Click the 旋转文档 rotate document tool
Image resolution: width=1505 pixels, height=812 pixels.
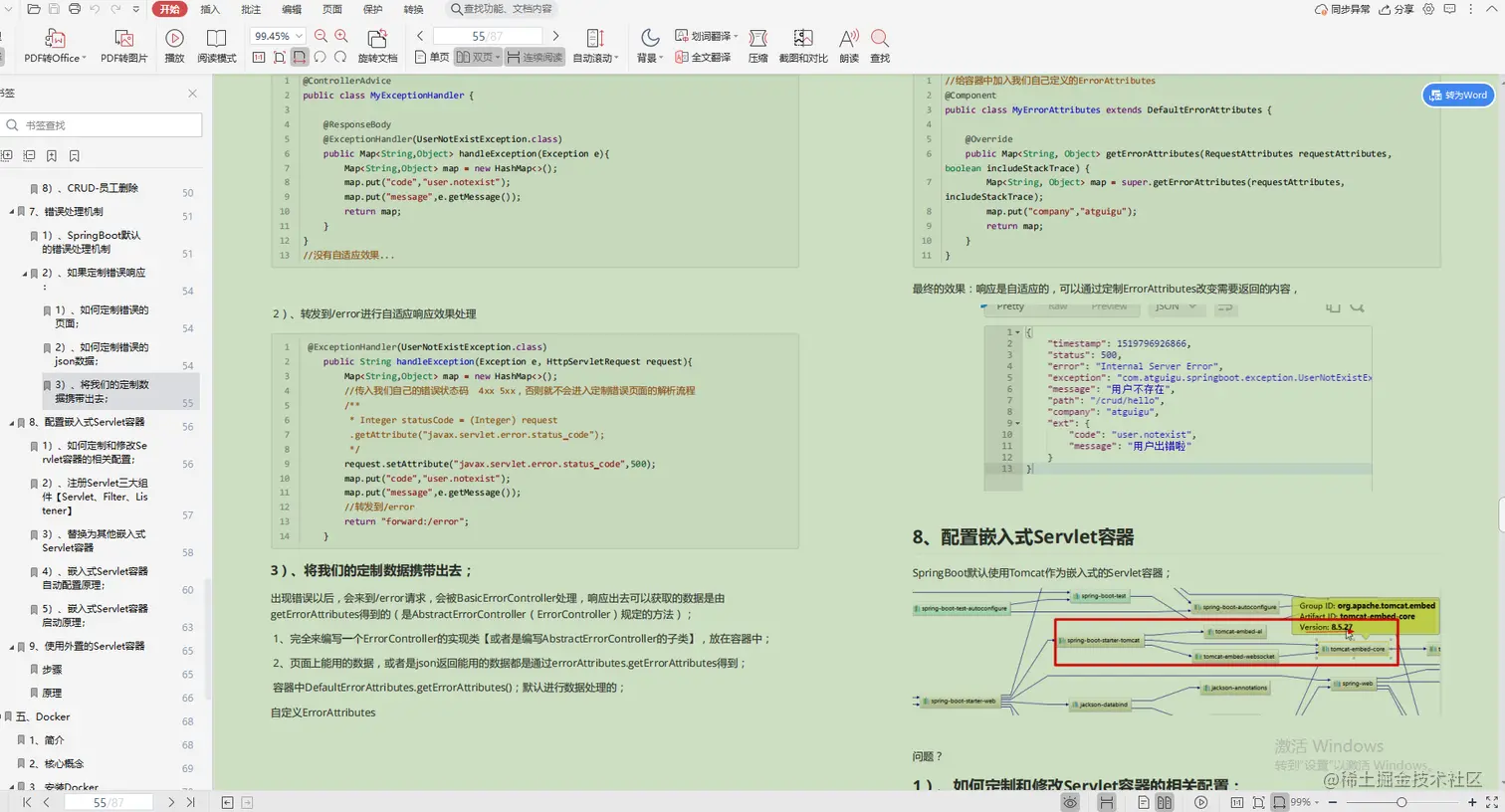(x=377, y=46)
